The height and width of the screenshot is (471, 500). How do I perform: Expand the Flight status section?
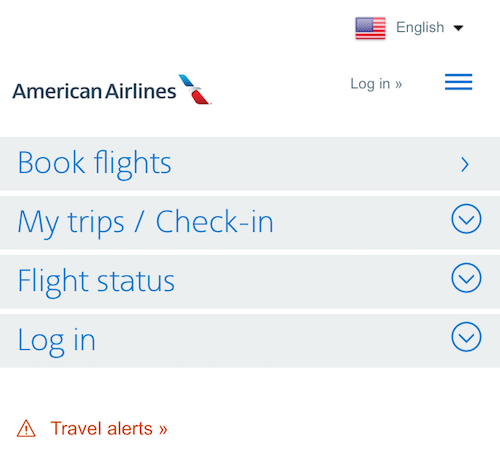click(x=250, y=281)
